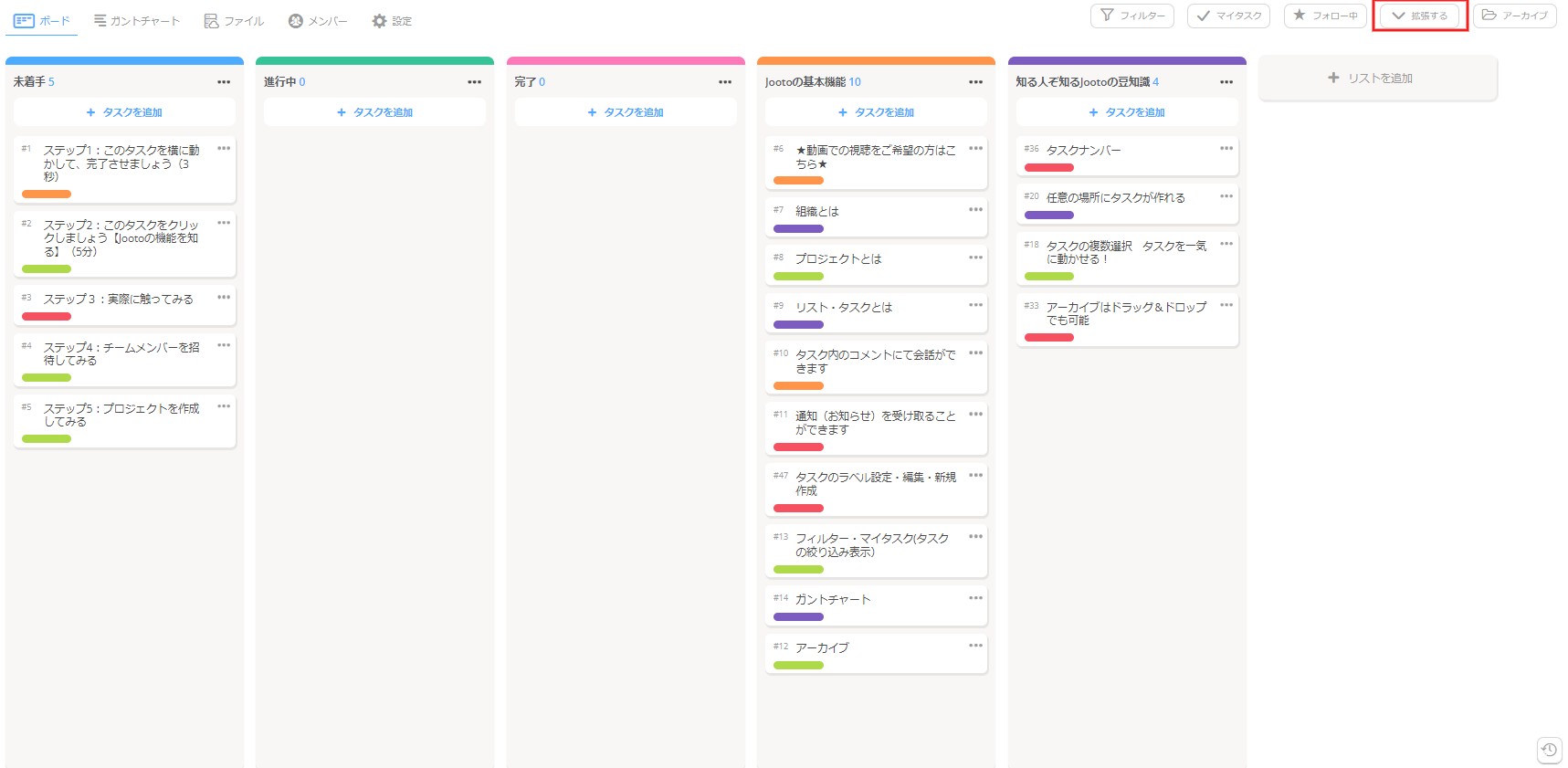Switch to the メンバー tab
This screenshot has height=768, width=1568.
[318, 20]
